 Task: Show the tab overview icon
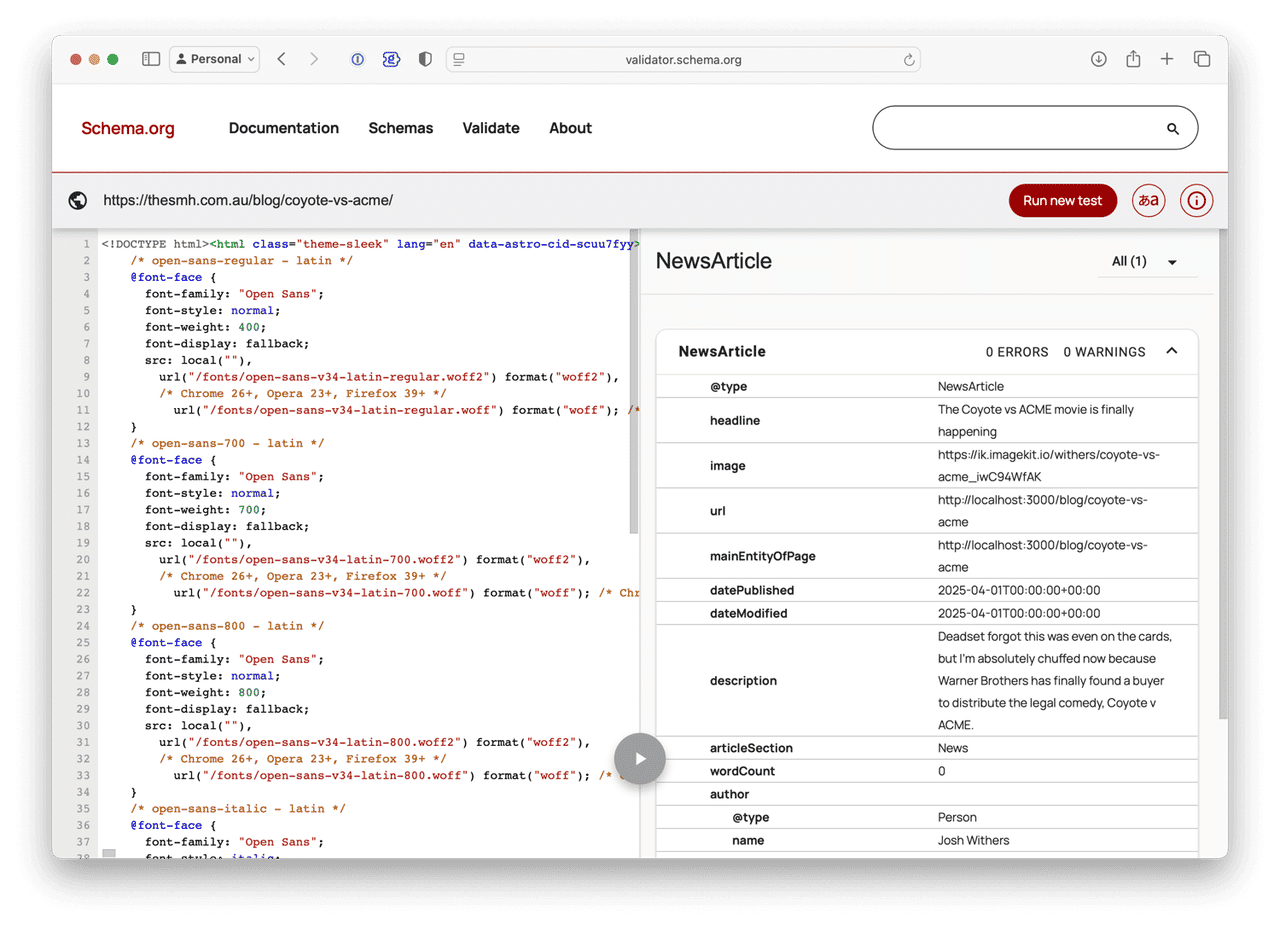[x=1202, y=59]
